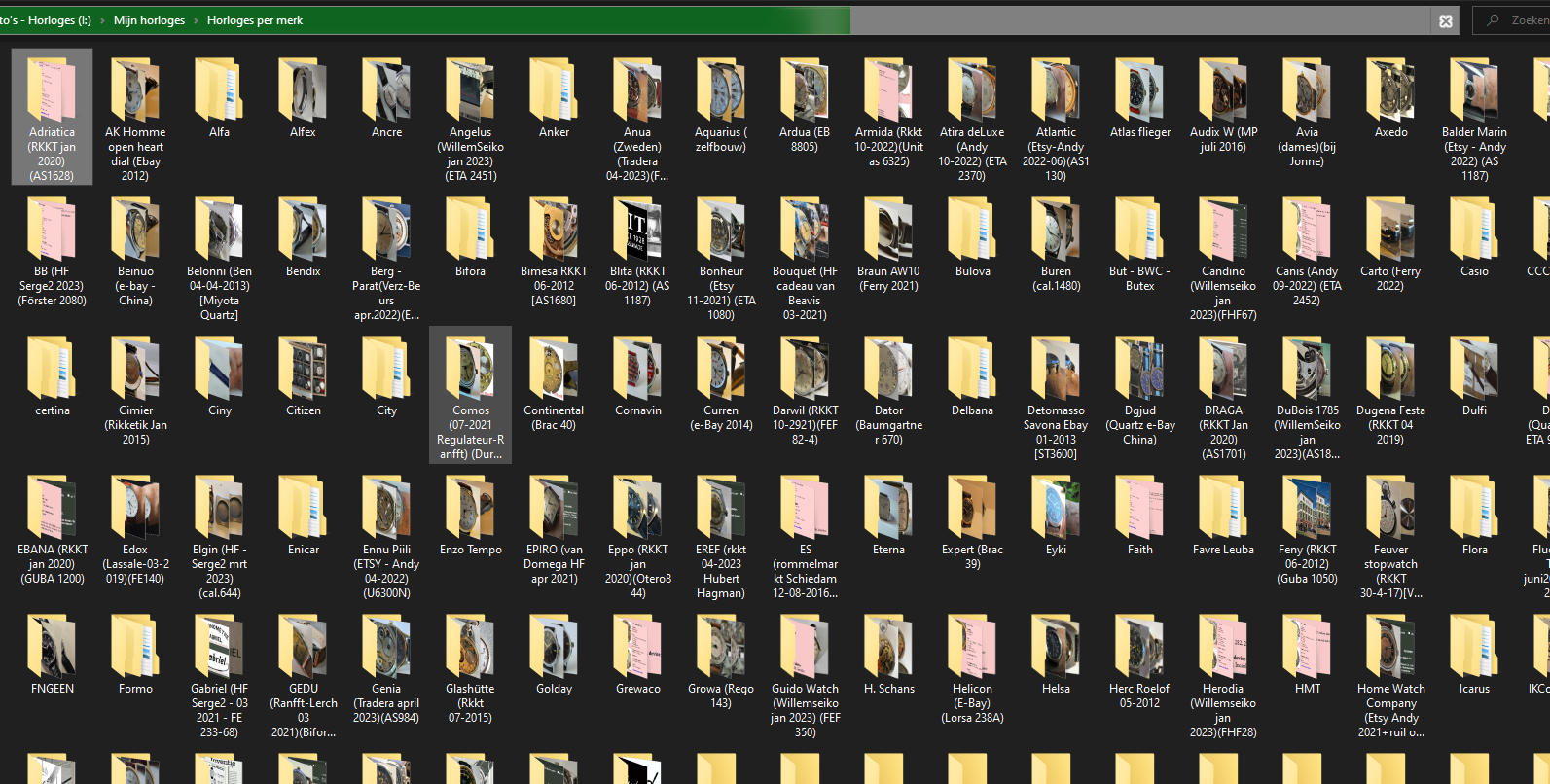The width and height of the screenshot is (1550, 784).
Task: Select the Eterna folder icon
Action: click(888, 507)
